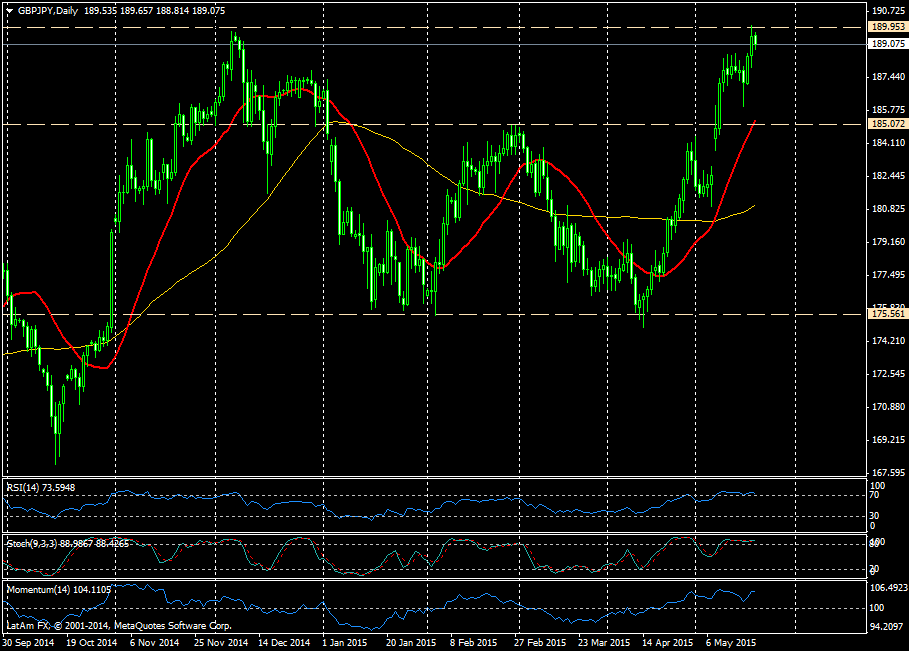Click the chart dropdown triangle beside GBPJPY

pos(9,10)
